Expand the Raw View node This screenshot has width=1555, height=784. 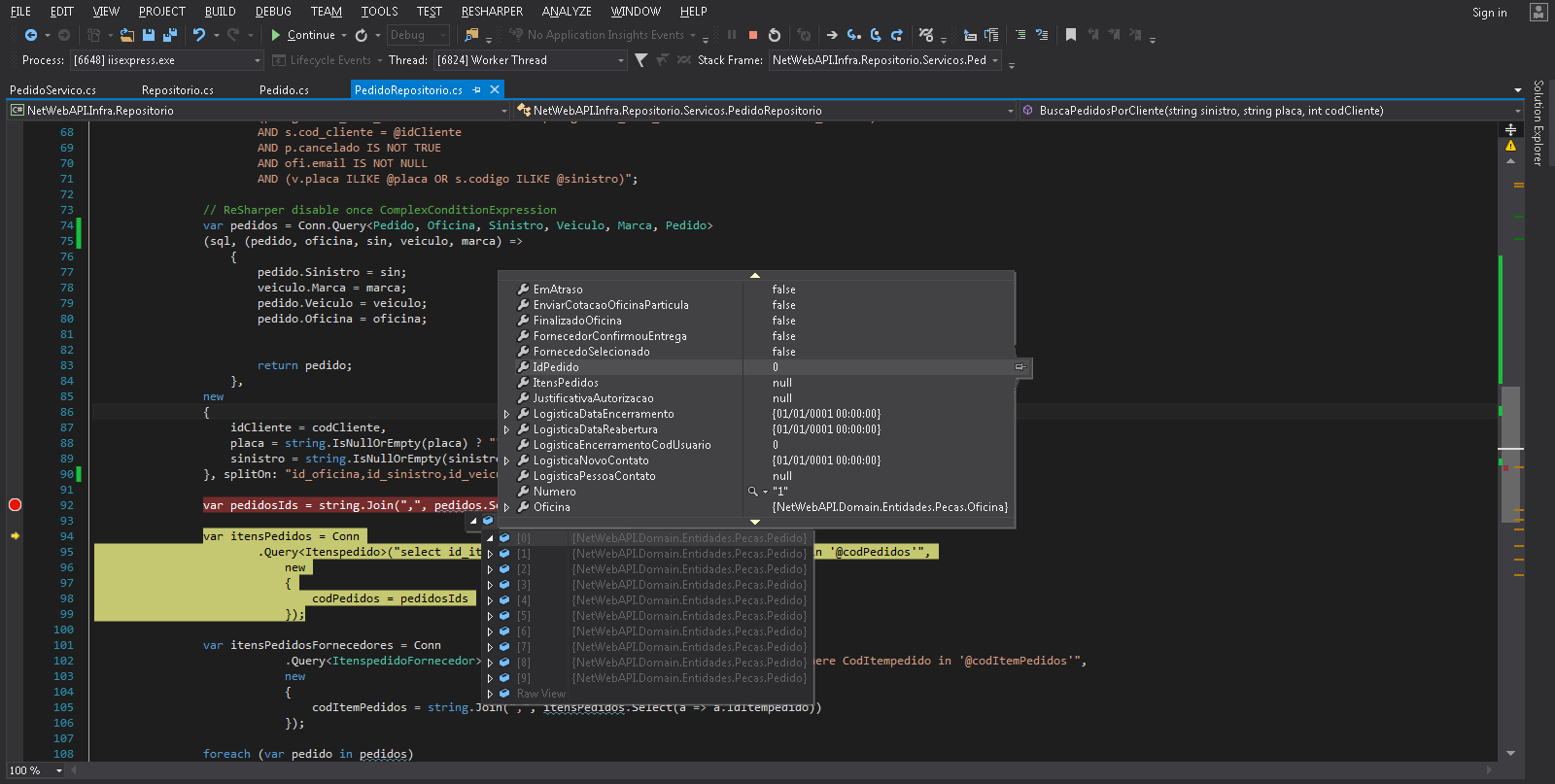tap(490, 694)
